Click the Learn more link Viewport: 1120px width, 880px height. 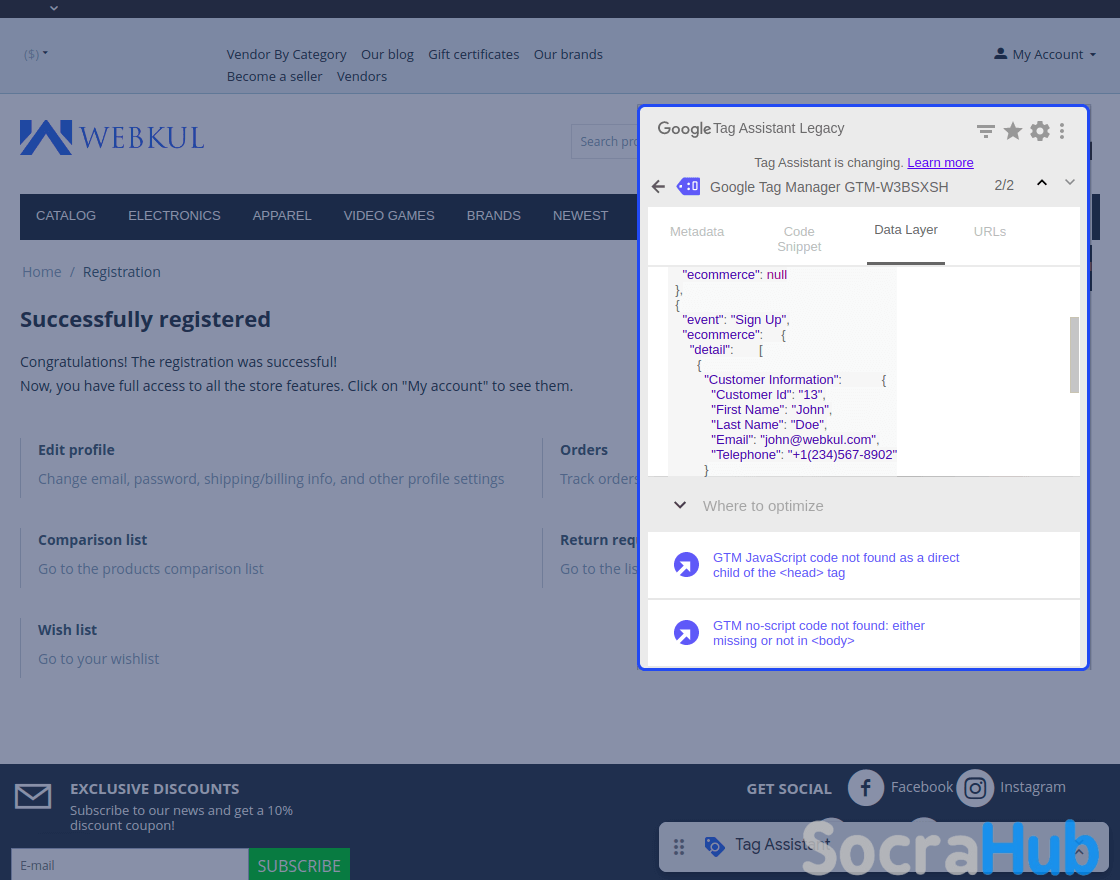(x=940, y=163)
